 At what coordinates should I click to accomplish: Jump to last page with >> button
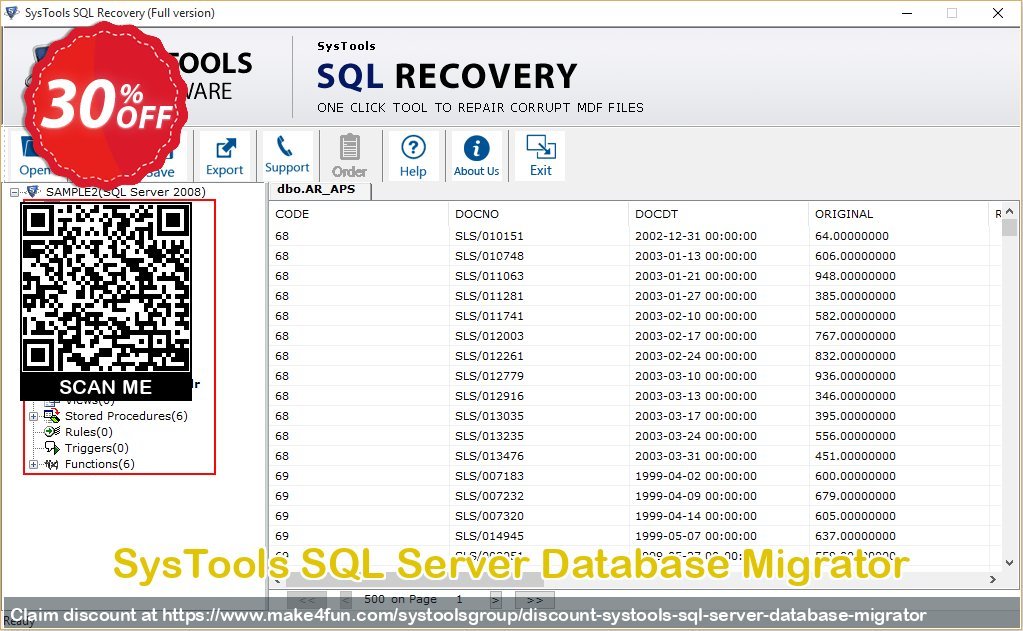(x=534, y=600)
